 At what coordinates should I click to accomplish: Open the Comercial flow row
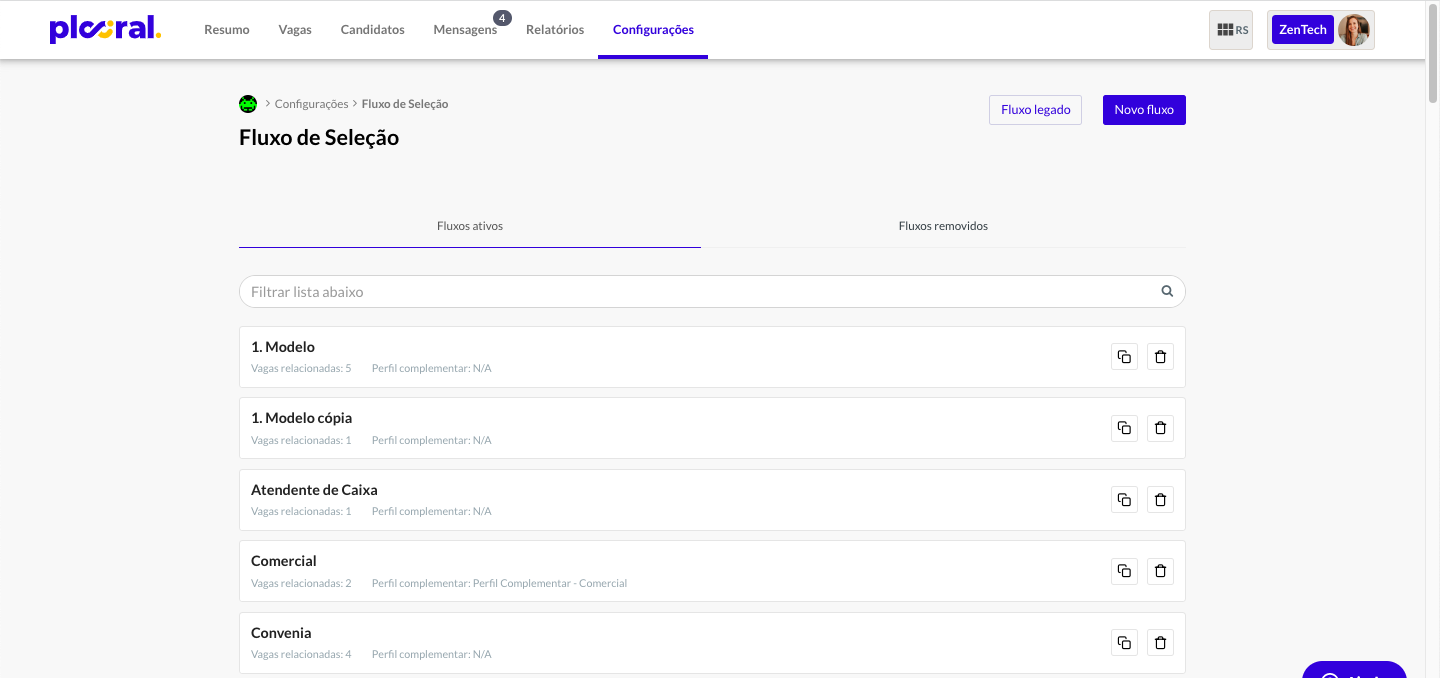(x=712, y=571)
